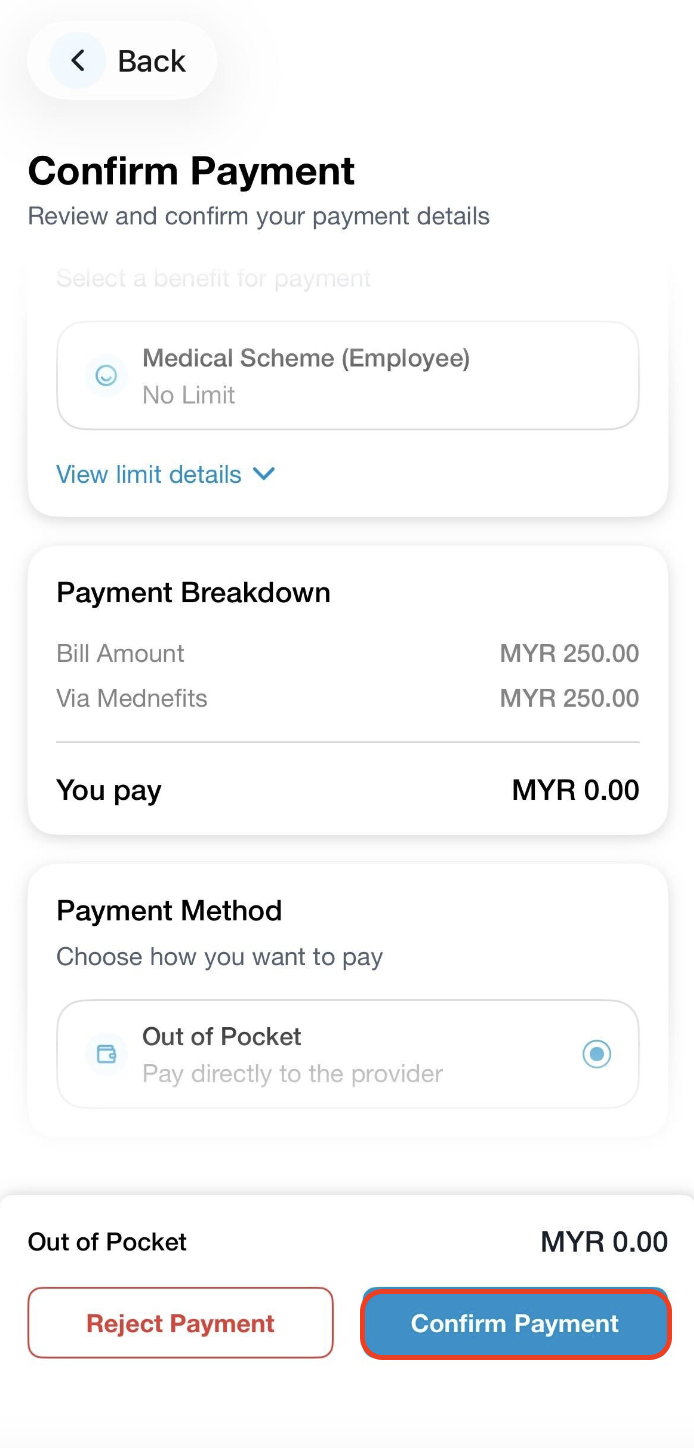Click the Medical Scheme smiley icon
The height and width of the screenshot is (1448, 694).
(106, 376)
